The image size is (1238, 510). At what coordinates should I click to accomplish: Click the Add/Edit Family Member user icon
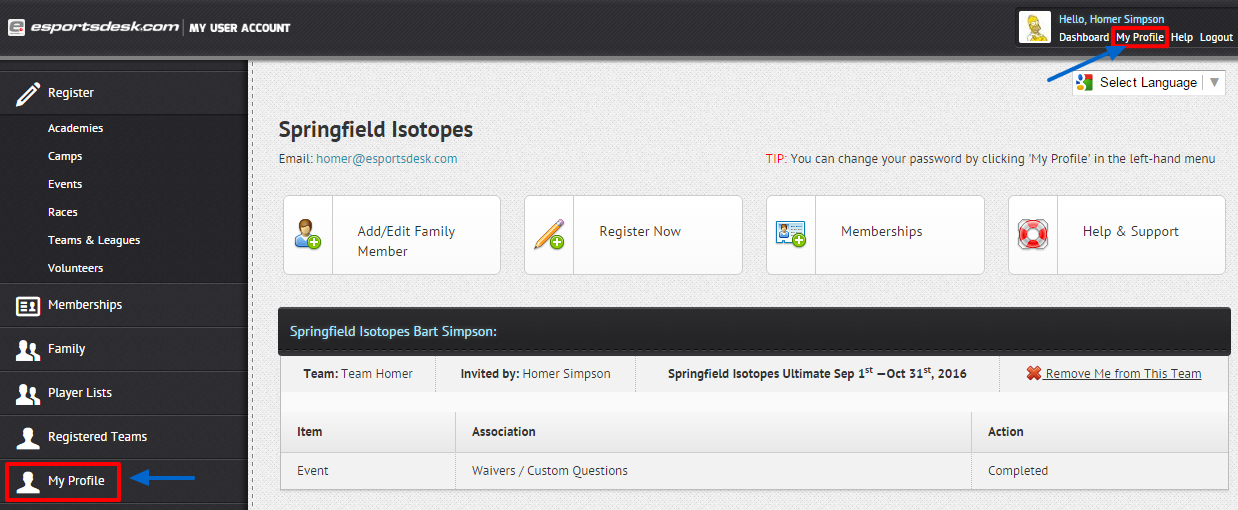pyautogui.click(x=308, y=235)
